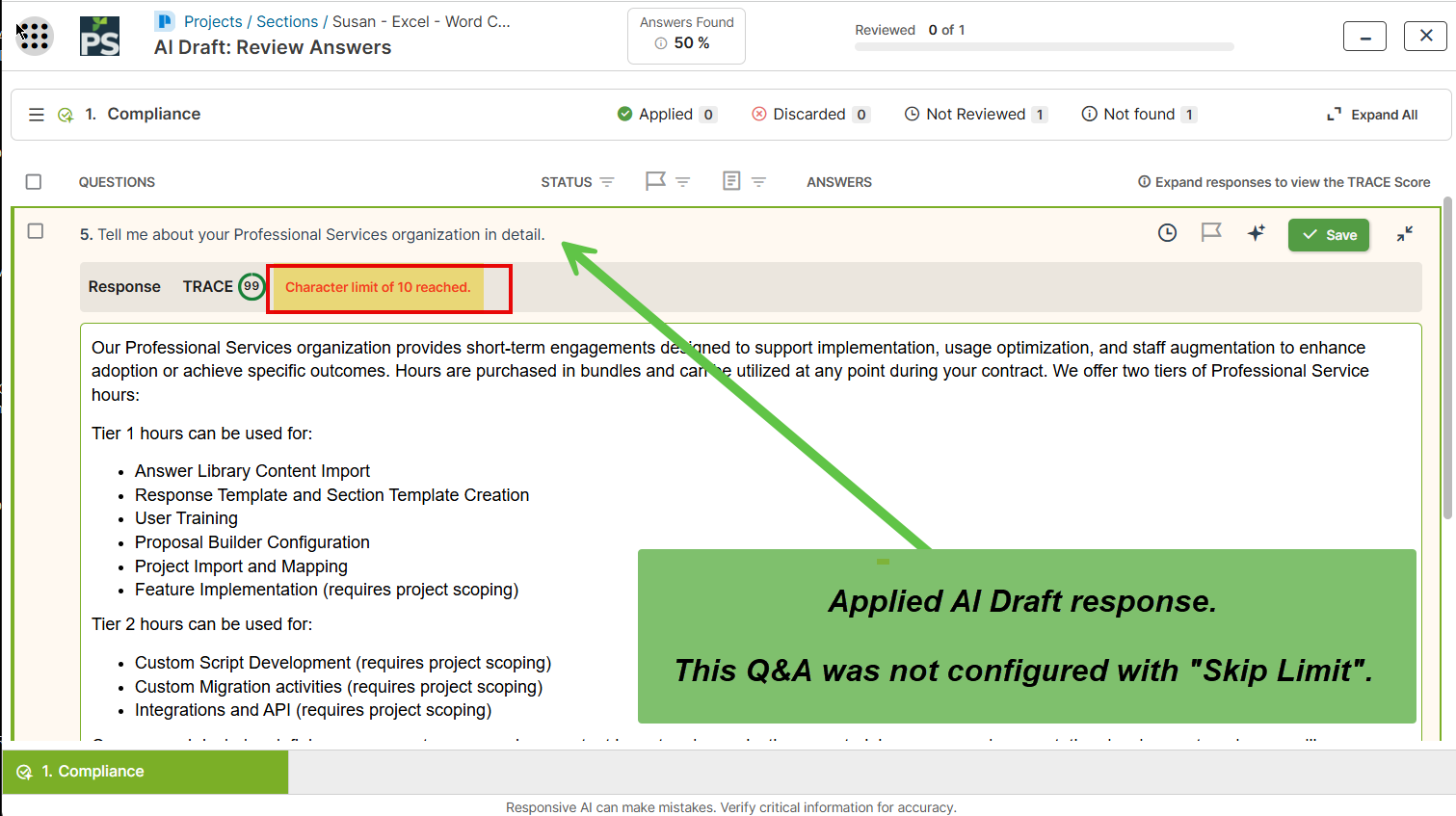
Task: Click the question 5 text
Action: click(312, 235)
